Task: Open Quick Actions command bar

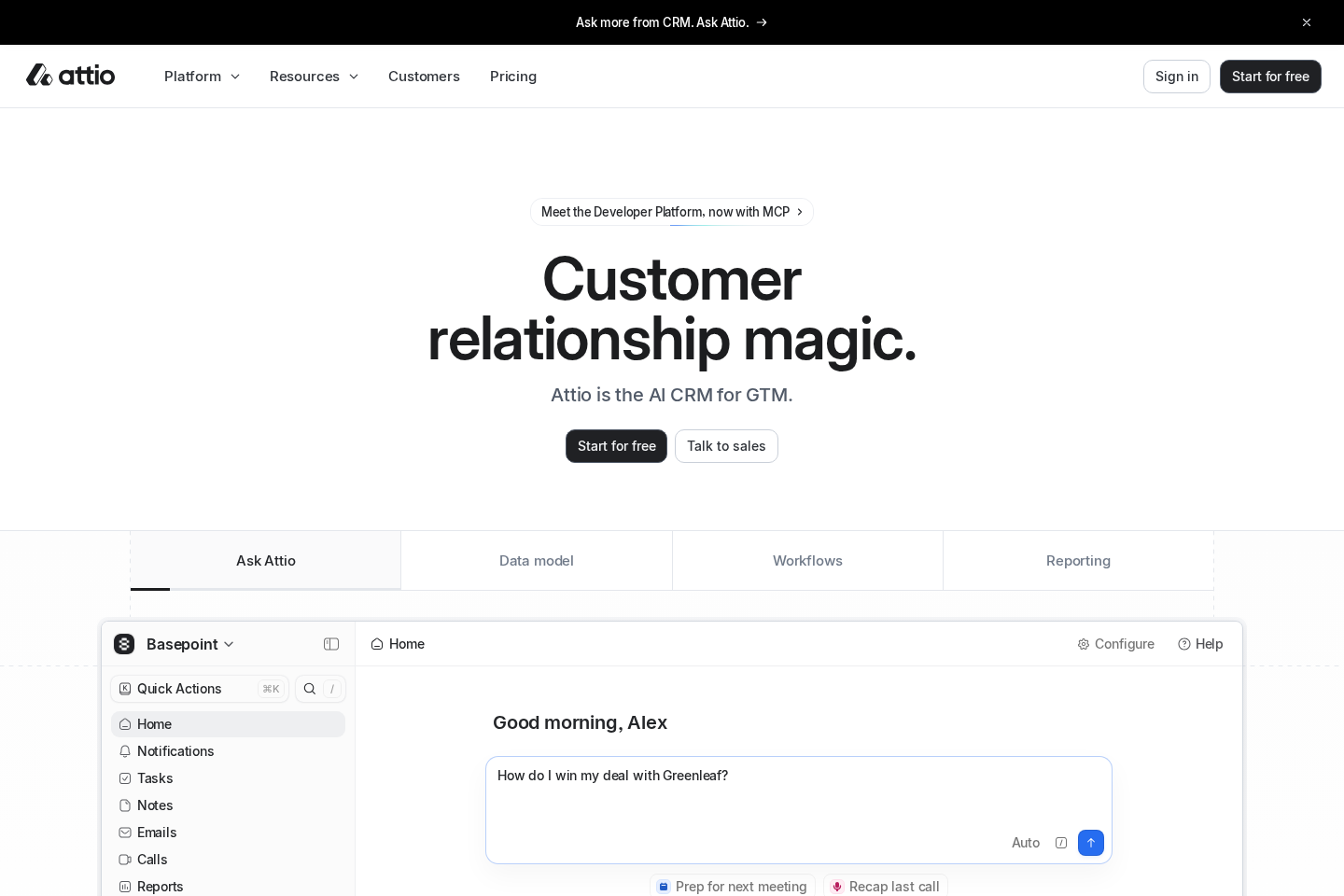Action: tap(200, 689)
